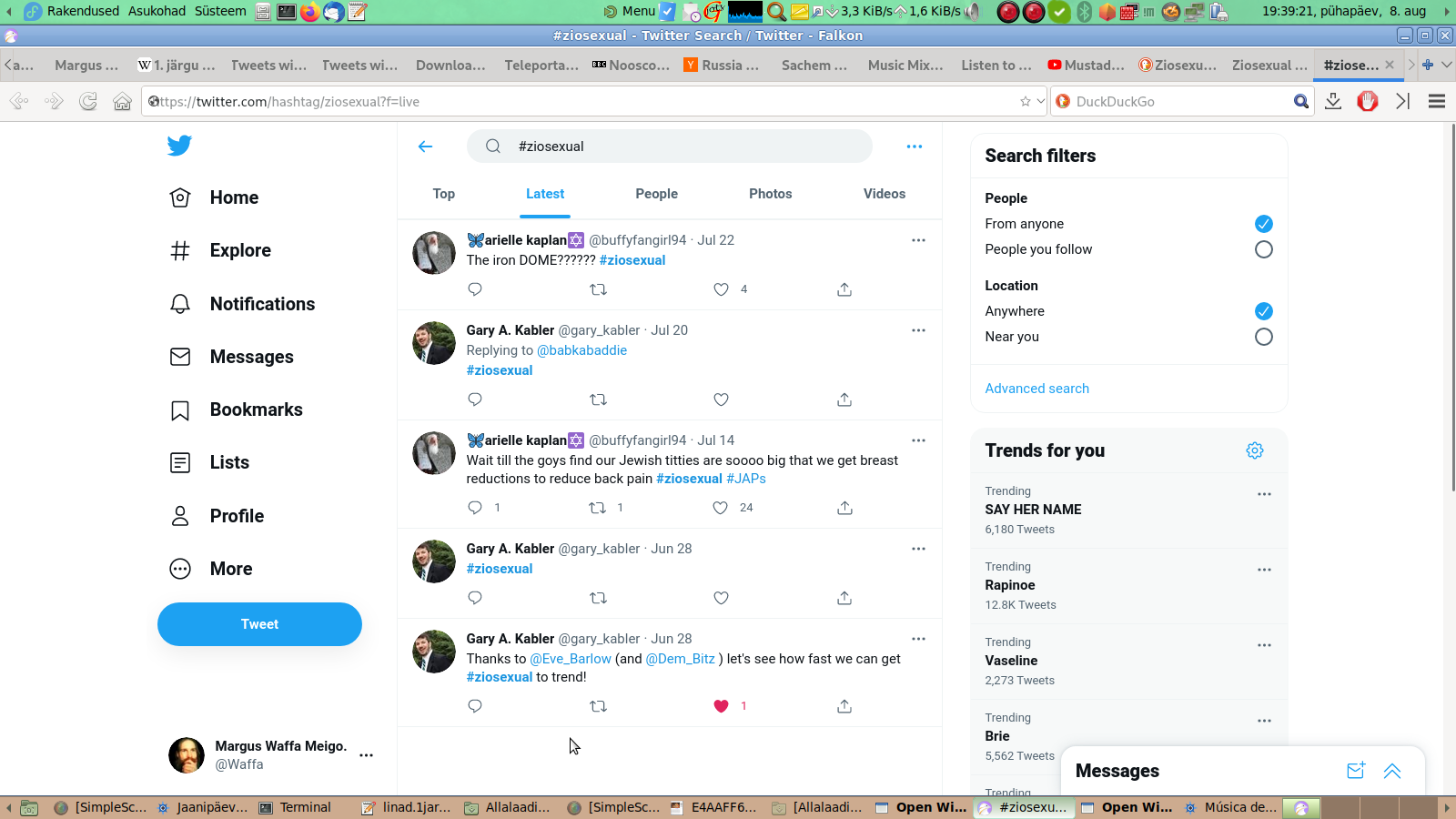Viewport: 1456px width, 819px height.
Task: Open options for 'SAY HER NAME' trend
Action: (x=1264, y=494)
